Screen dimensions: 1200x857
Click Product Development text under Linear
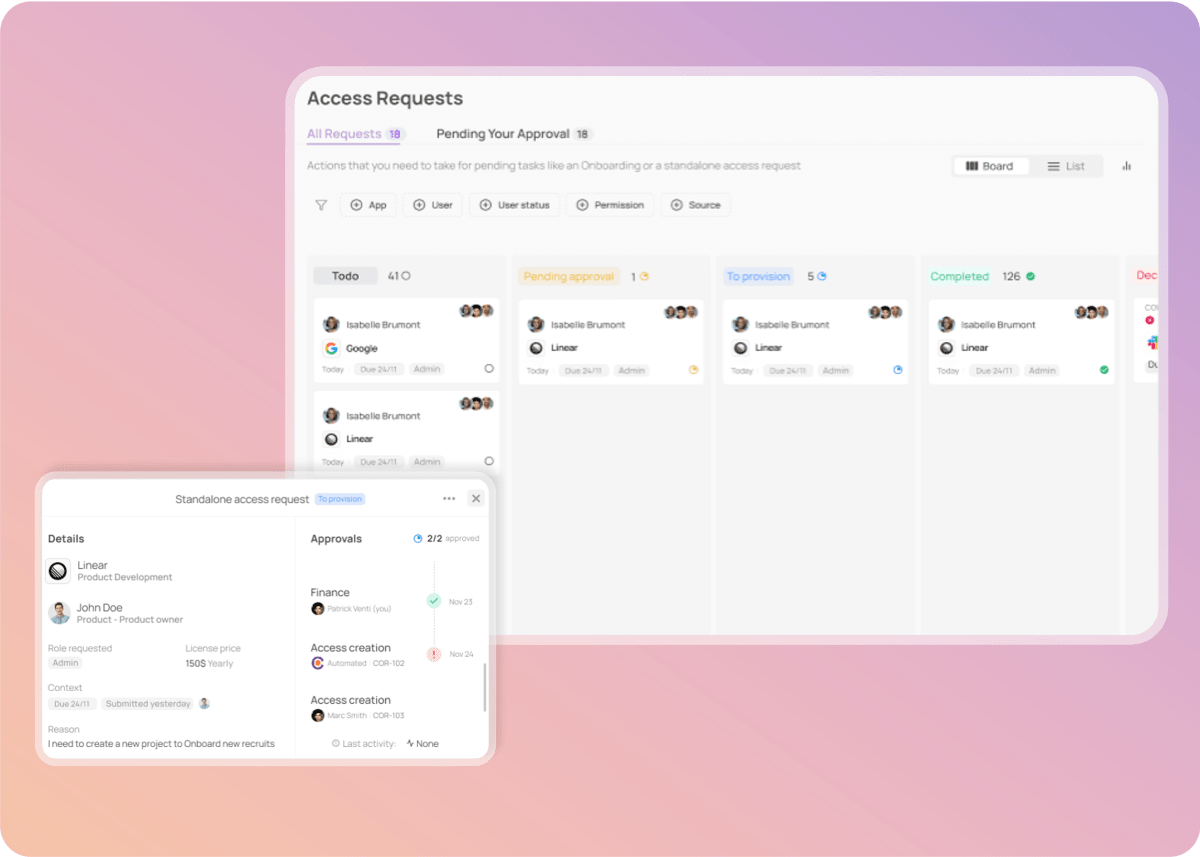125,577
